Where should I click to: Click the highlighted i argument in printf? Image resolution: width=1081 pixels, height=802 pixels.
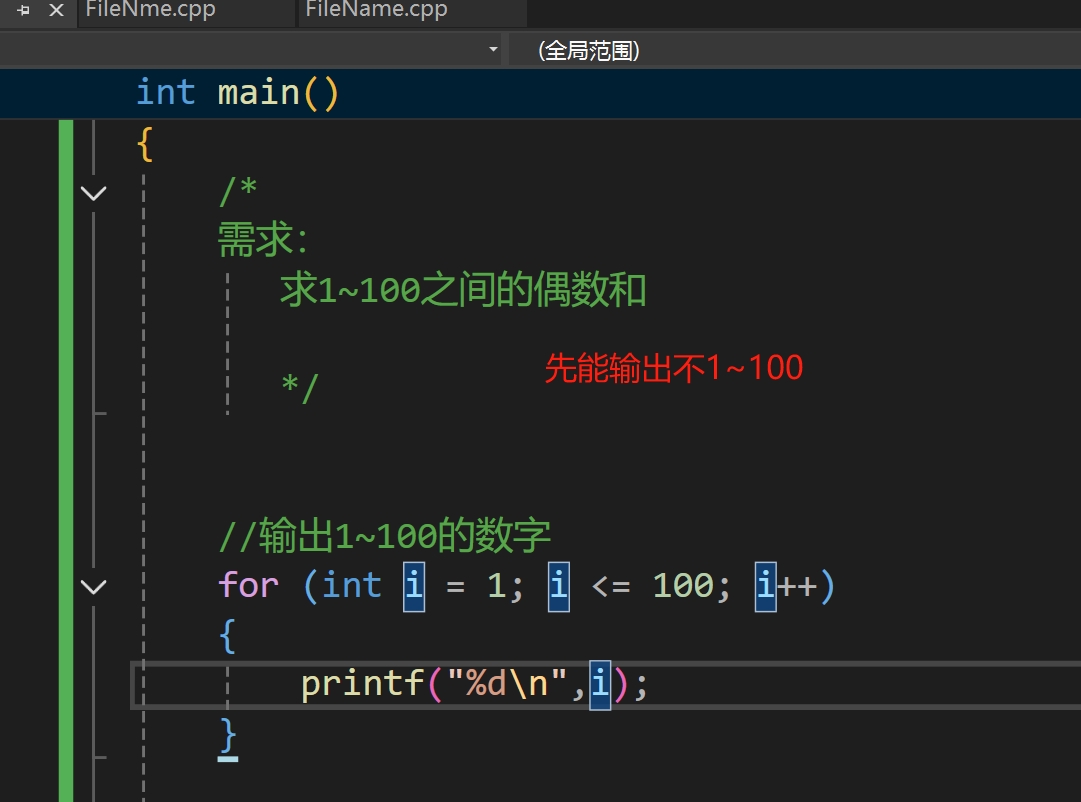600,685
